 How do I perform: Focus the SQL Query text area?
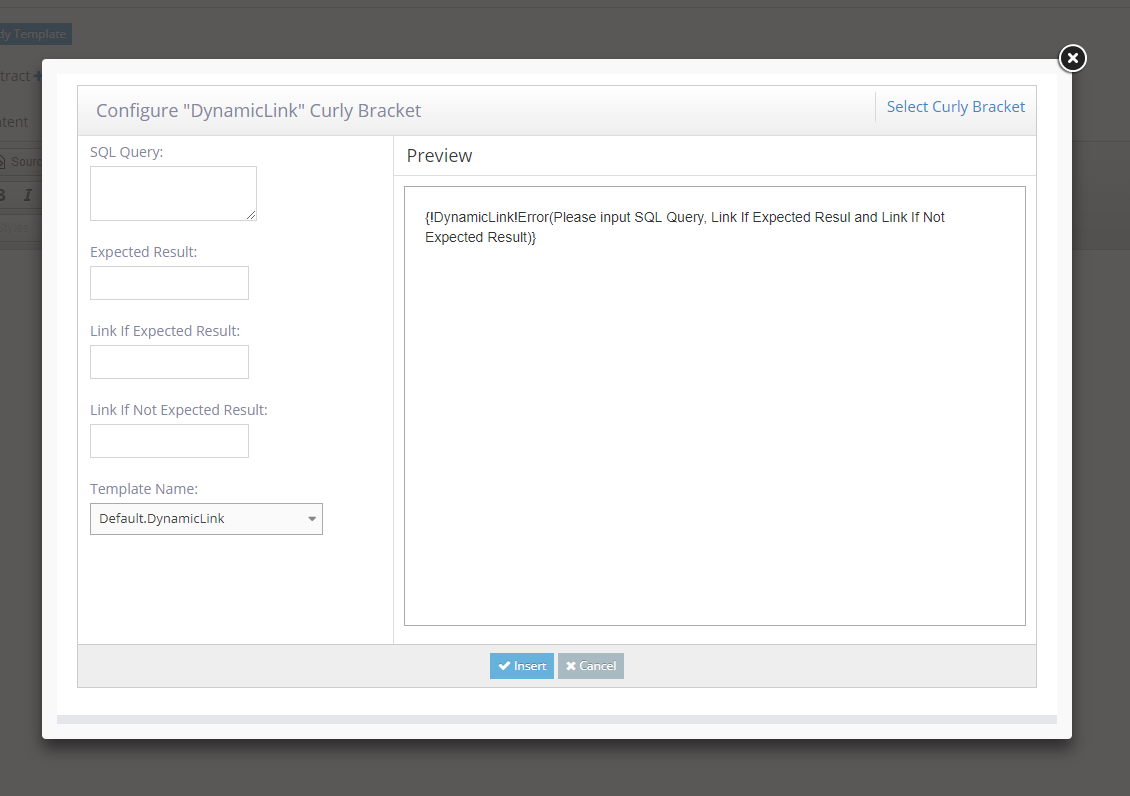tap(173, 193)
